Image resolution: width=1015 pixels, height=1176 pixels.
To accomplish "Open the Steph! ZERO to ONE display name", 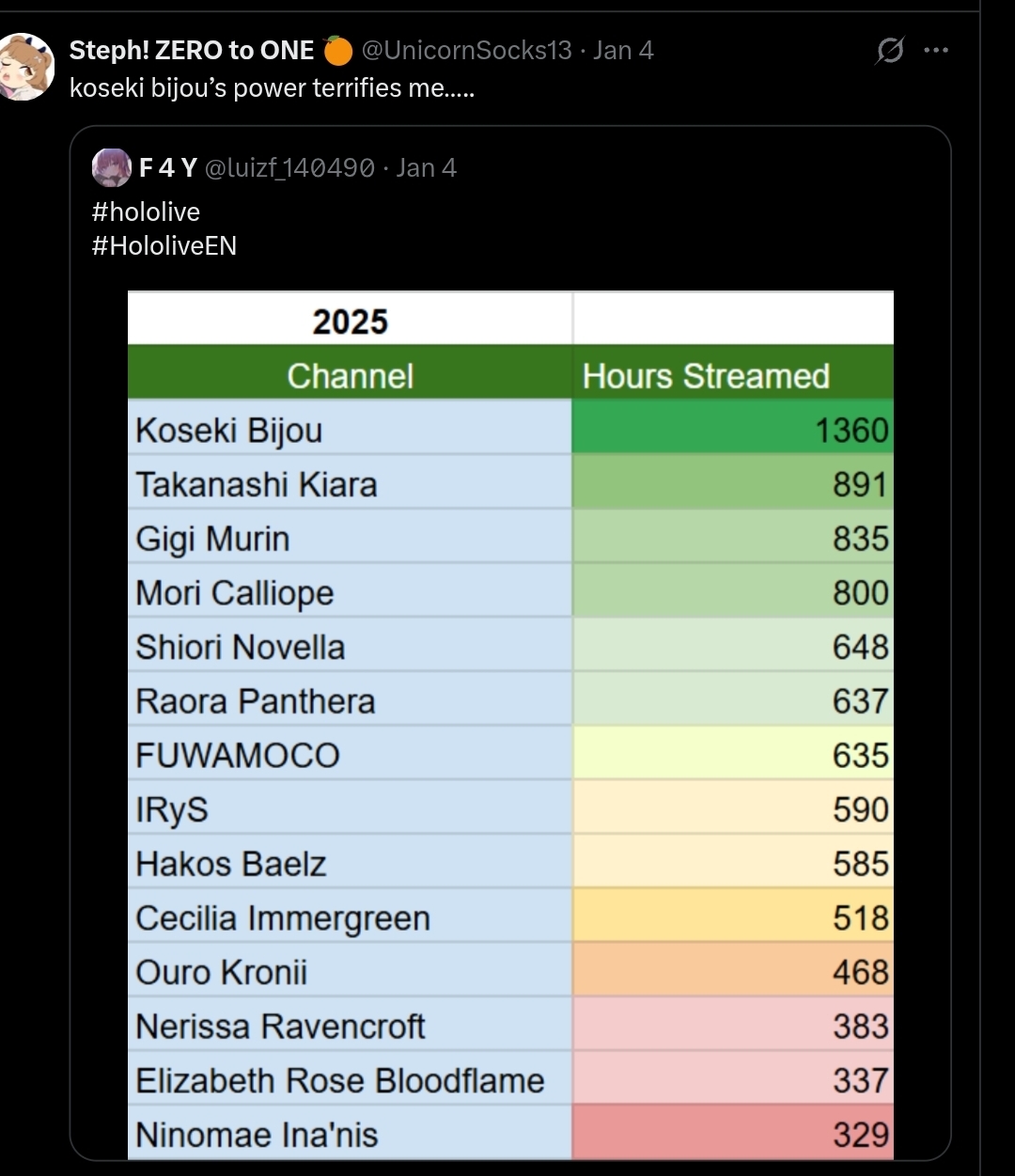I will tap(192, 50).
